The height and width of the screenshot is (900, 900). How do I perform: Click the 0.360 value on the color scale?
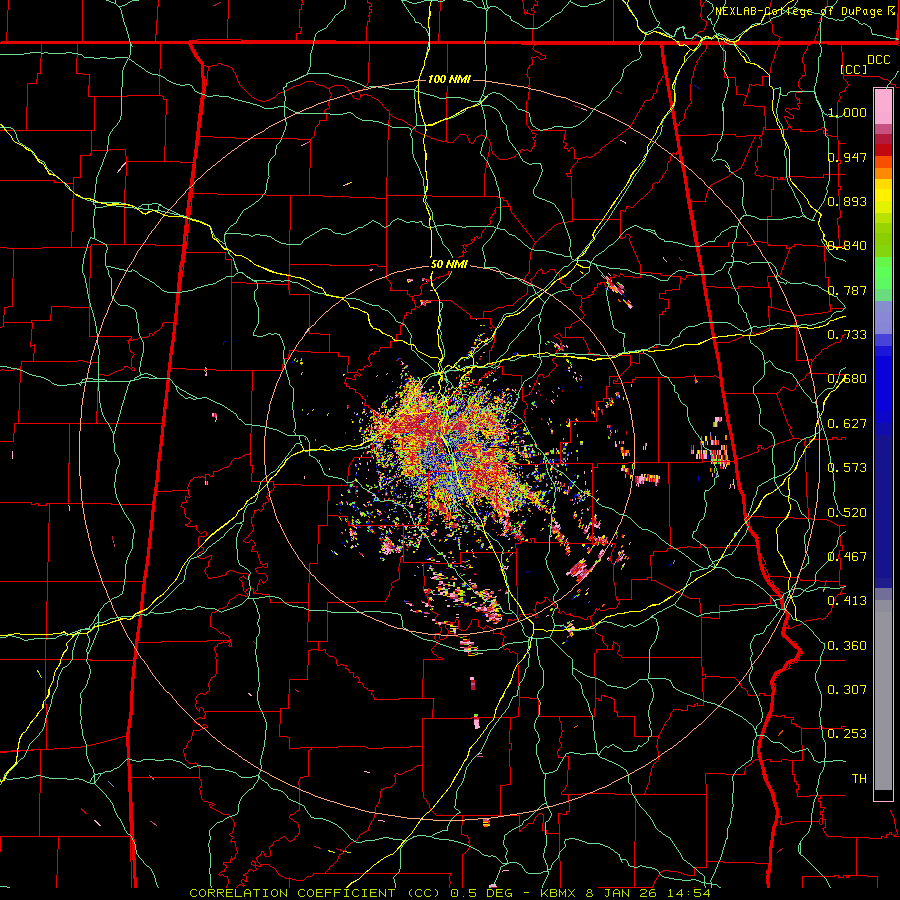847,646
